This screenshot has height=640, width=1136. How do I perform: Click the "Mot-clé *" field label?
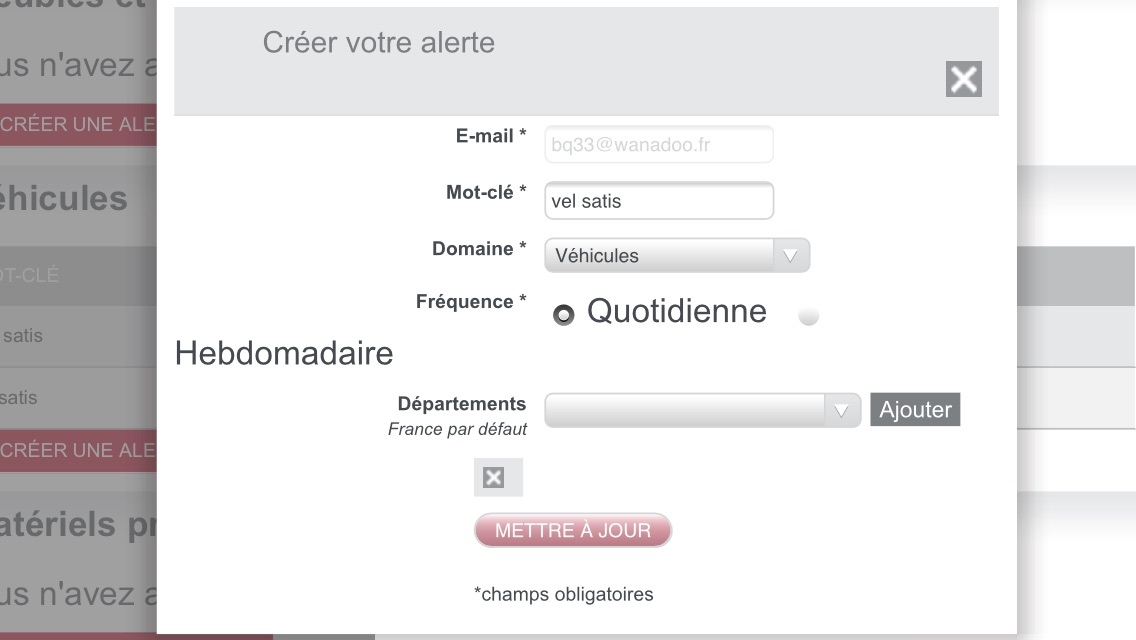pos(486,192)
